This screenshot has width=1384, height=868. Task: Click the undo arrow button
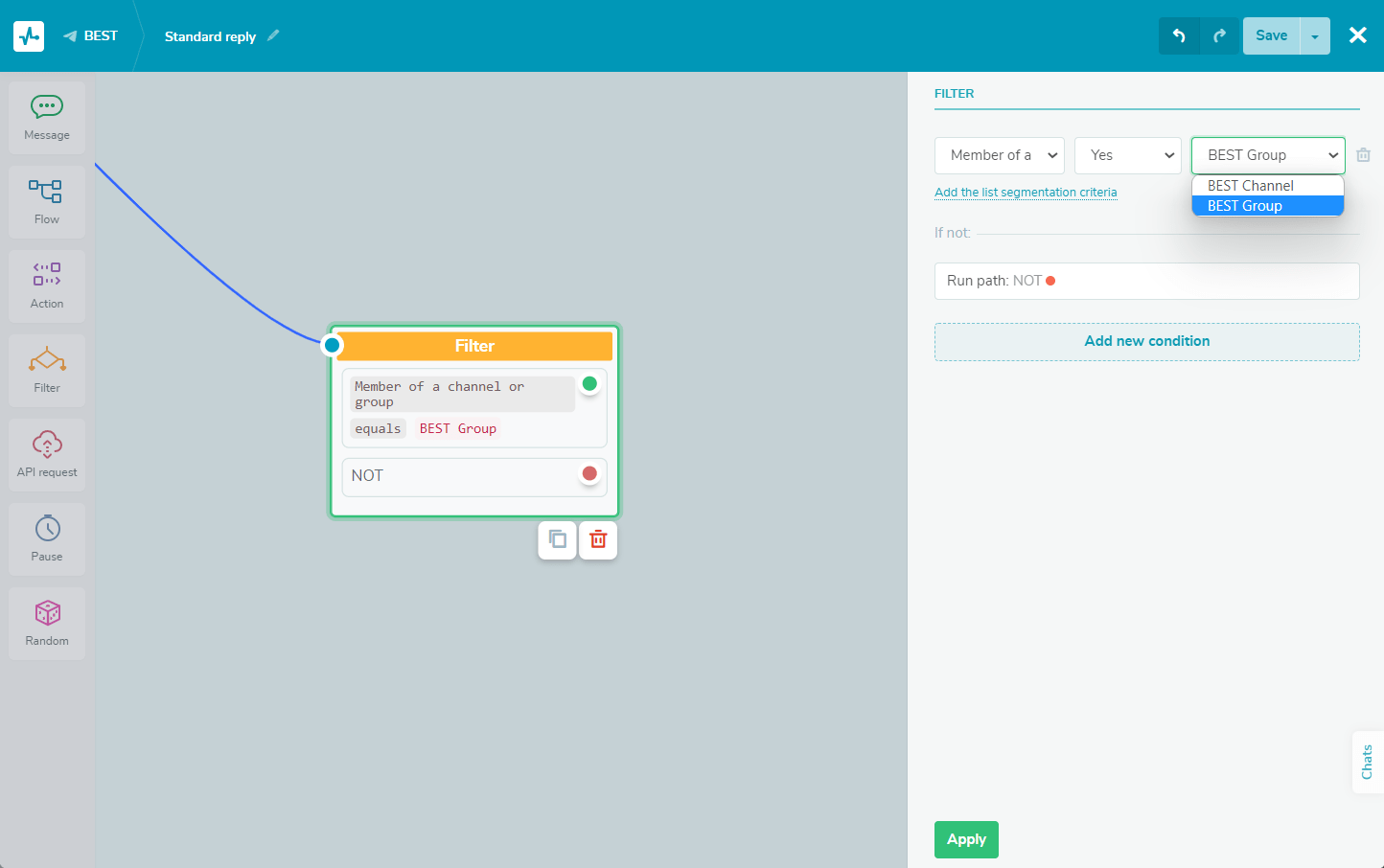1179,36
